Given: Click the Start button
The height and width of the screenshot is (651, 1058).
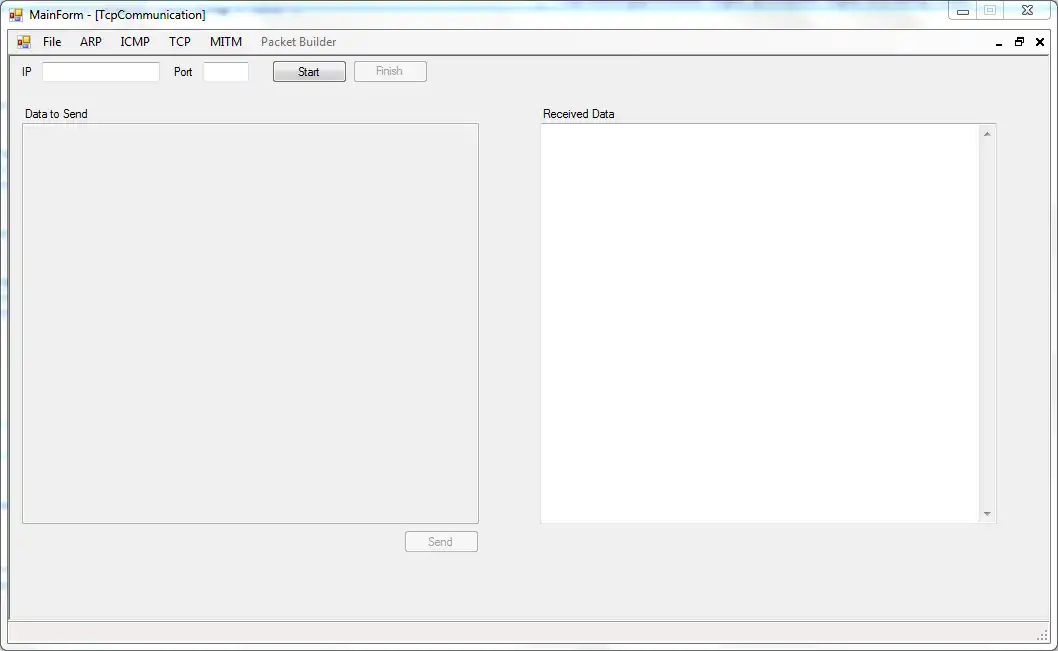Looking at the screenshot, I should [x=309, y=72].
